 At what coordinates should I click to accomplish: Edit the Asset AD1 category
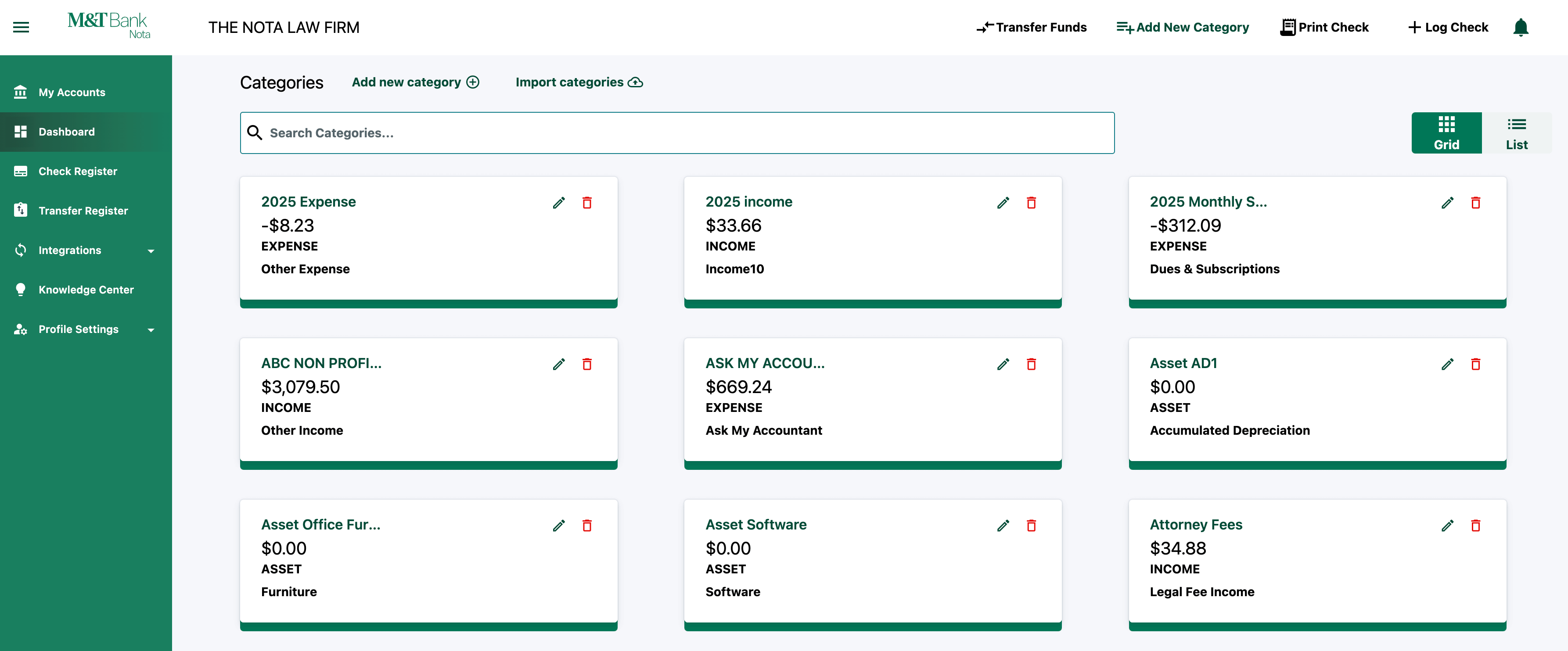pos(1447,364)
